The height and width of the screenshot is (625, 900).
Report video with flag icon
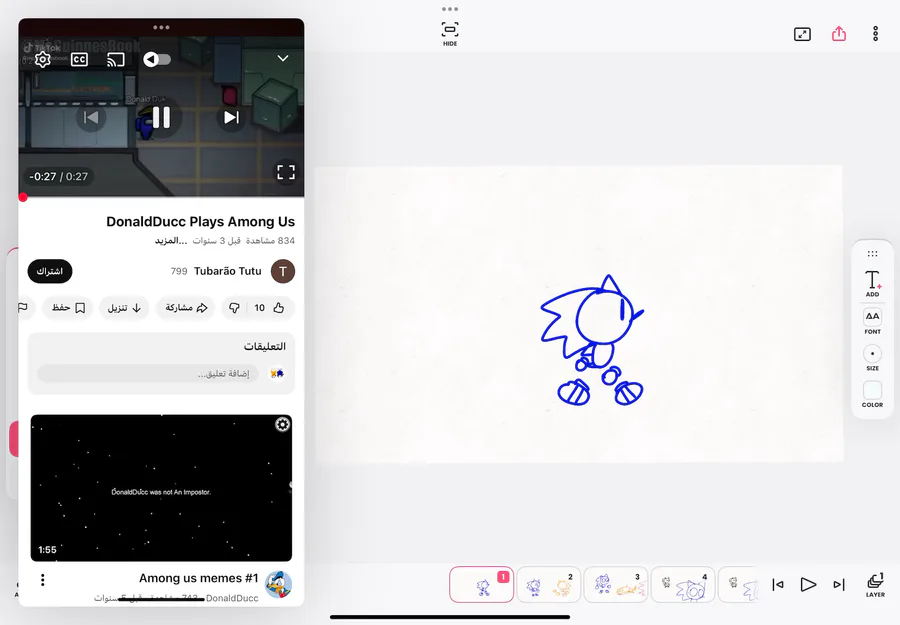pyautogui.click(x=24, y=308)
